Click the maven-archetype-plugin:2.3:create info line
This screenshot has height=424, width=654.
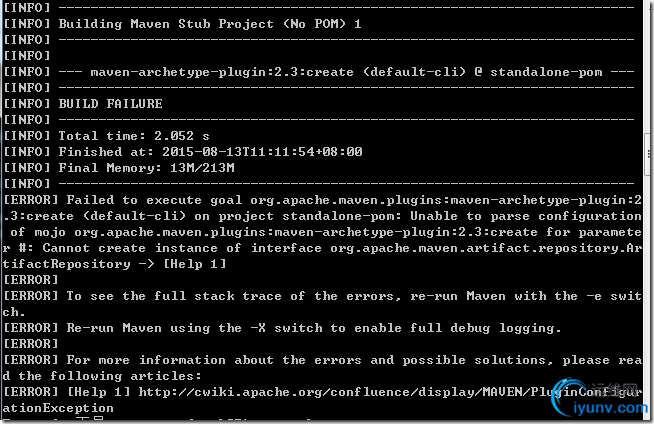click(346, 72)
